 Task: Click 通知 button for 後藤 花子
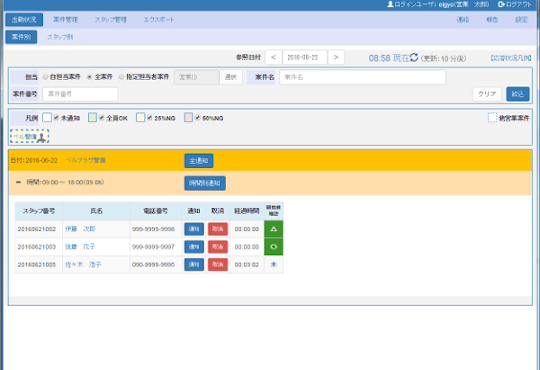click(194, 247)
